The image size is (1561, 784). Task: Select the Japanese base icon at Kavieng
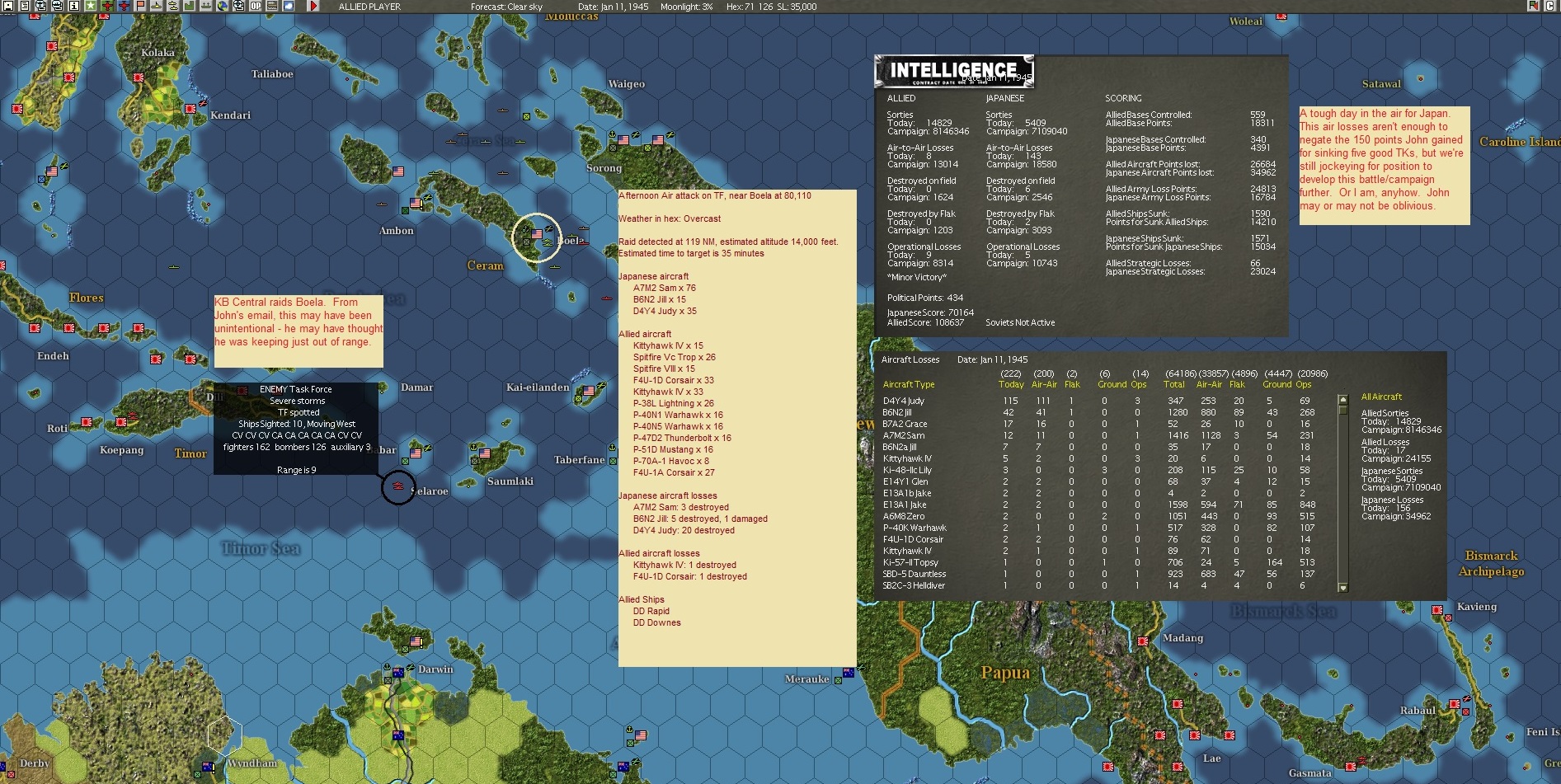tap(1437, 610)
